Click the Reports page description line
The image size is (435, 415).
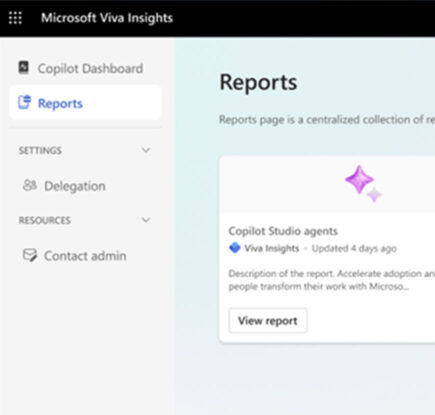point(327,119)
